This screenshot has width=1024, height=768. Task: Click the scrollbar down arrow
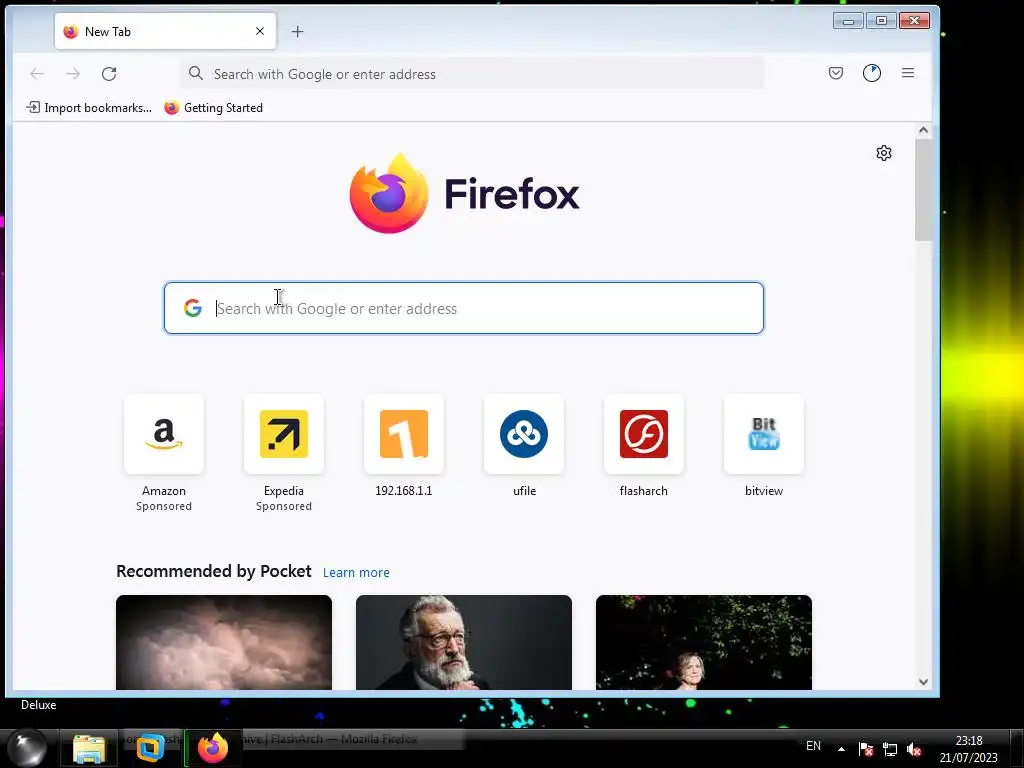coord(923,682)
